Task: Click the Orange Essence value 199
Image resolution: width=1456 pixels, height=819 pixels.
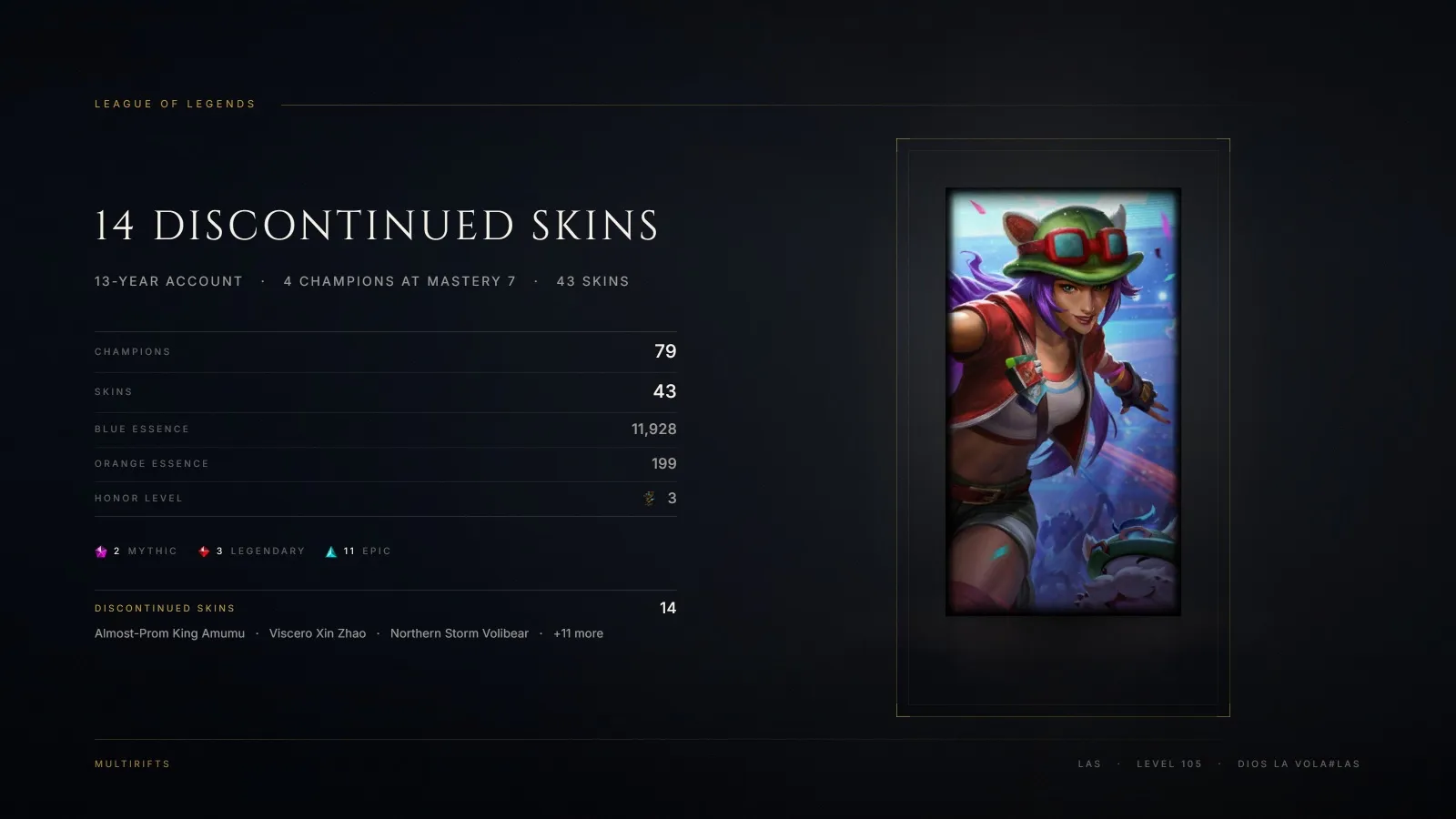Action: tap(663, 463)
